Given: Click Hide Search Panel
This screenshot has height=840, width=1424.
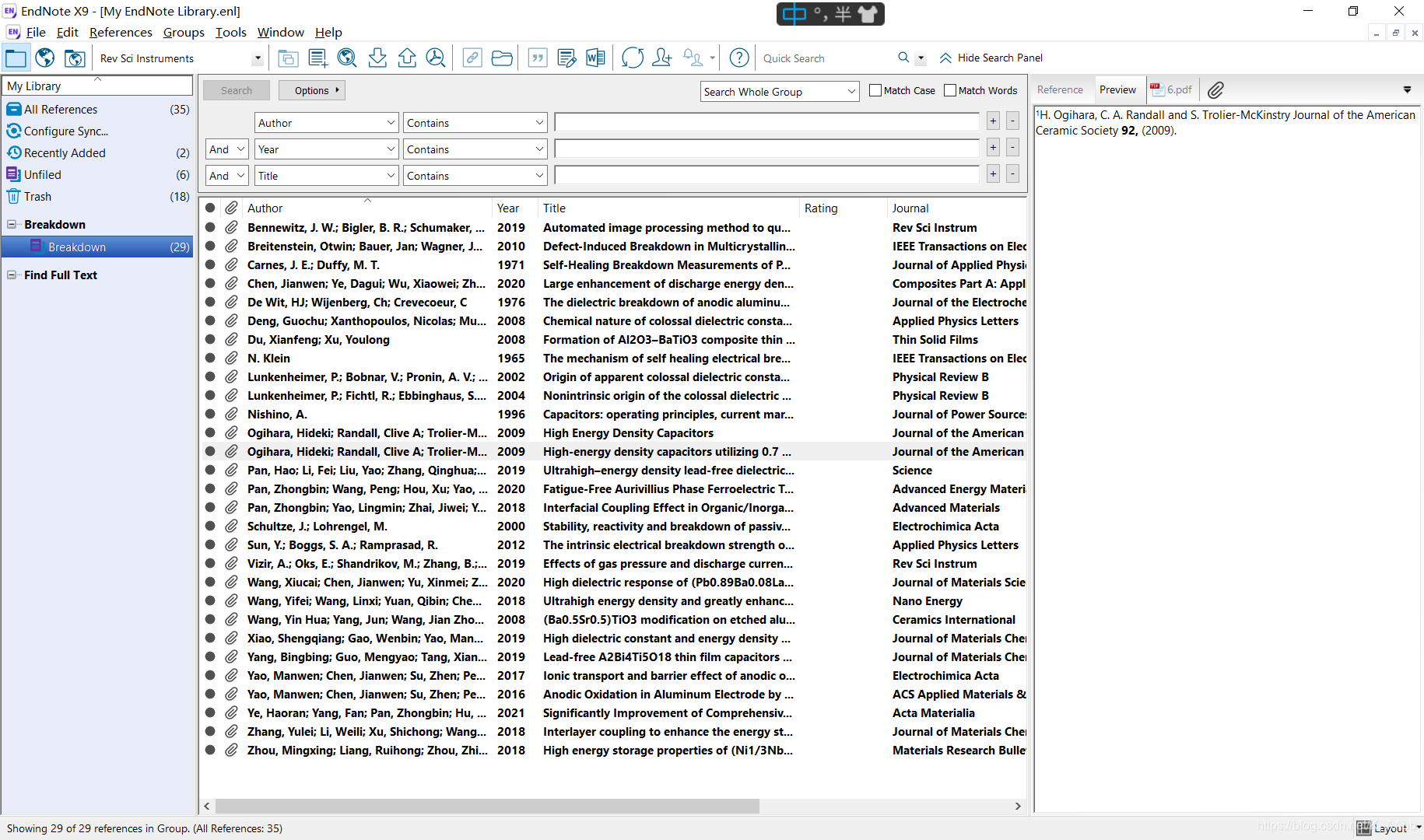Looking at the screenshot, I should coord(1000,58).
